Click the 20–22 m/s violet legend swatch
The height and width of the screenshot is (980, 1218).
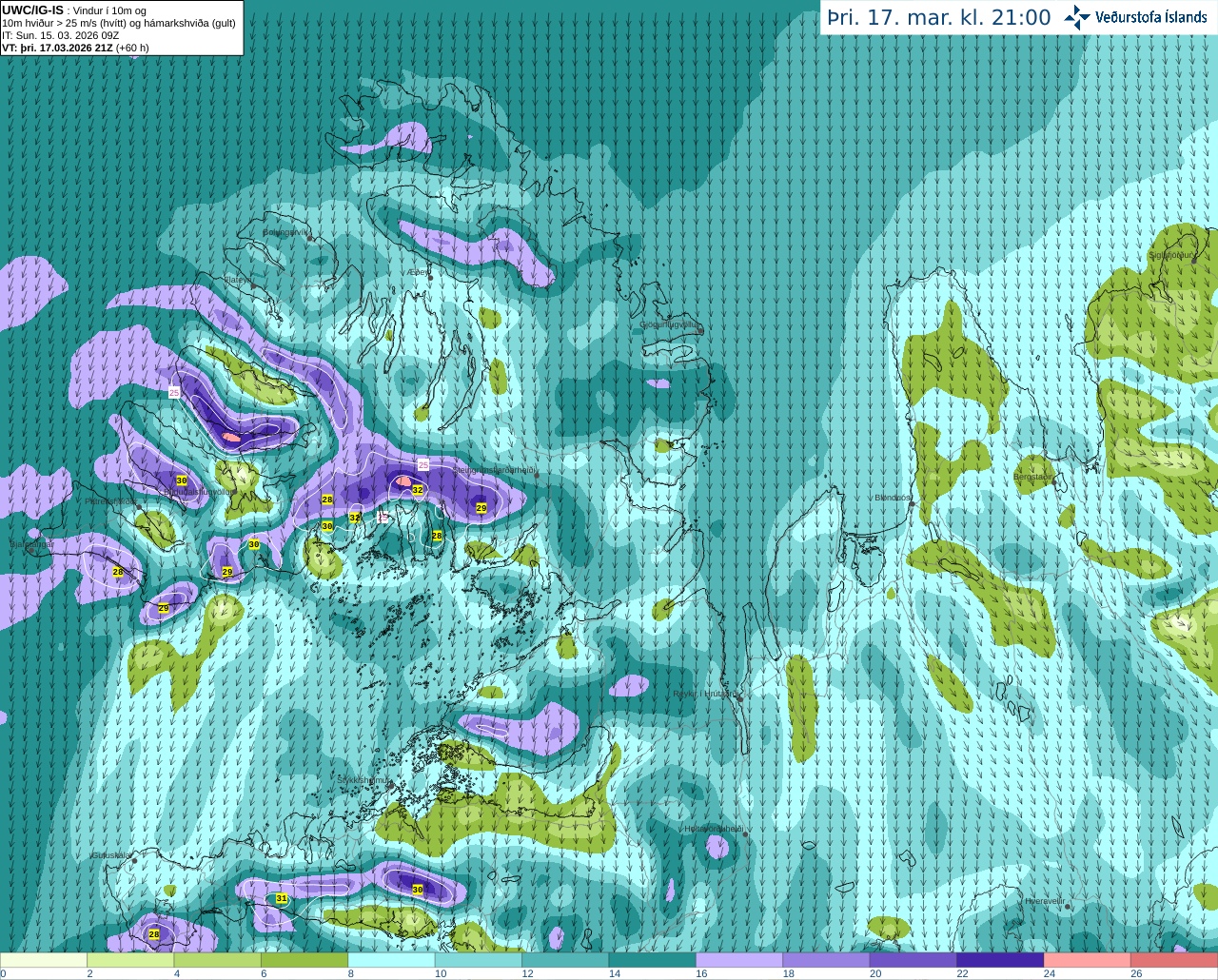913,960
